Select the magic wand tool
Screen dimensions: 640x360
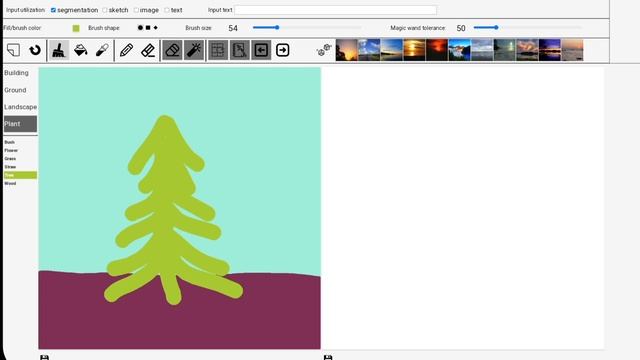coord(194,50)
